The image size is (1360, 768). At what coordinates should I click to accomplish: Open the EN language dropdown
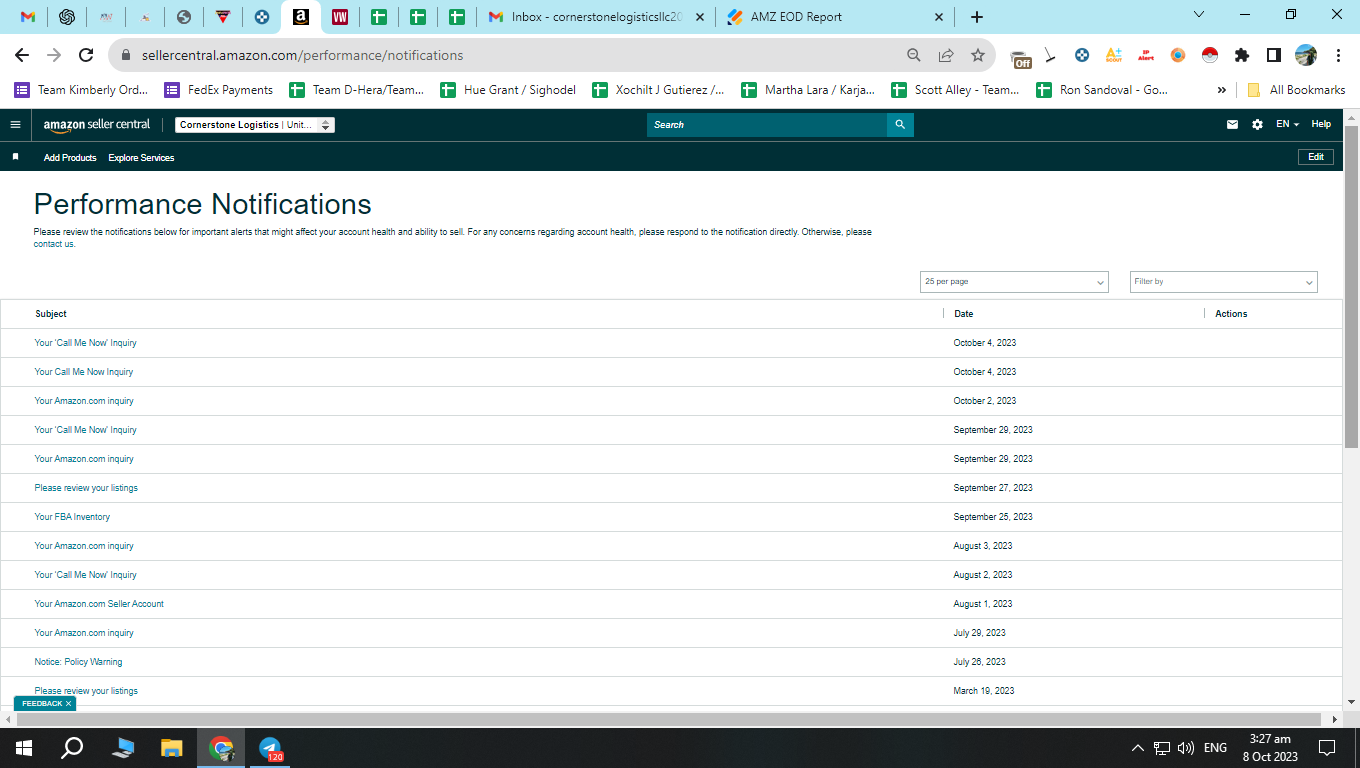[1287, 125]
